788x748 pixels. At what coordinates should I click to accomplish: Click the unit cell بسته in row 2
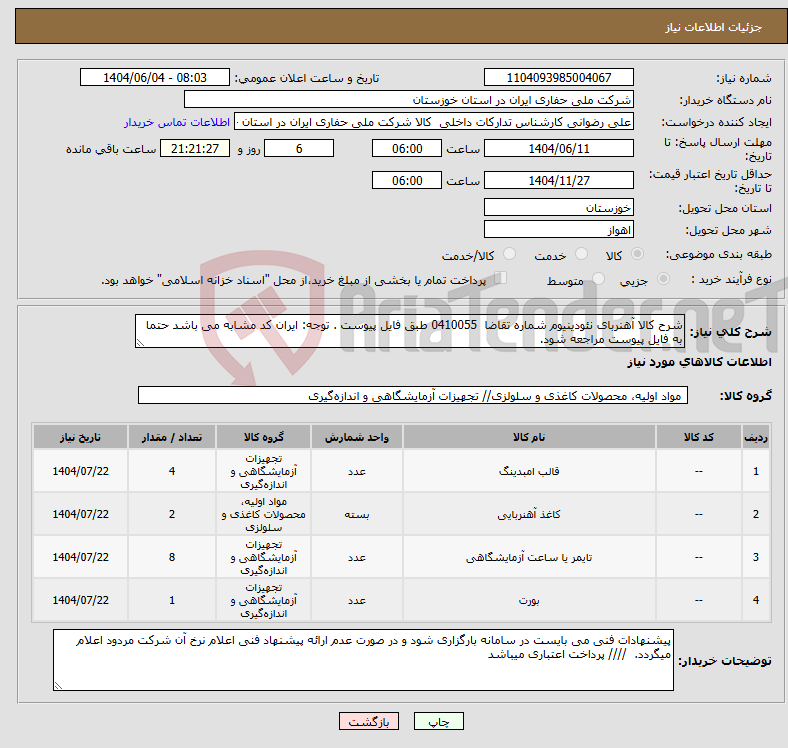pos(356,514)
